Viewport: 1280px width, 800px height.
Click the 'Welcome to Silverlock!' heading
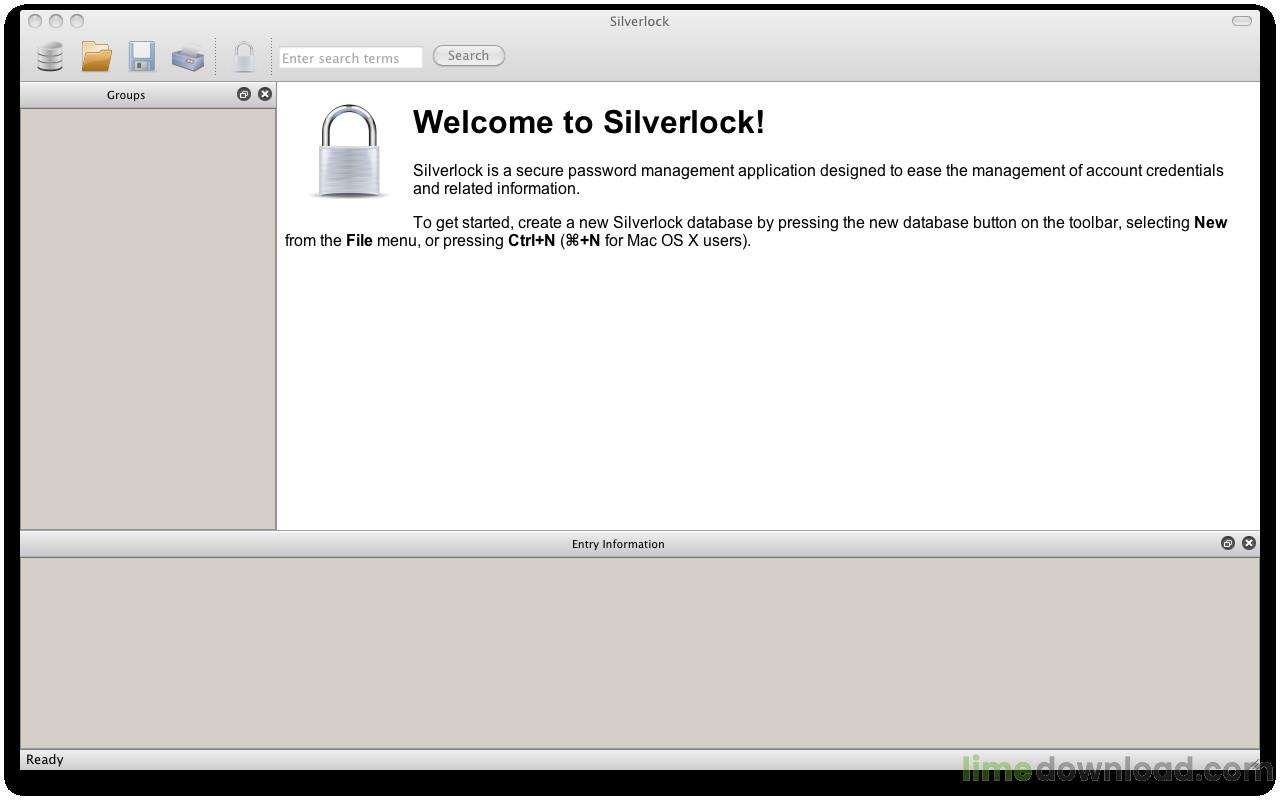[x=589, y=122]
